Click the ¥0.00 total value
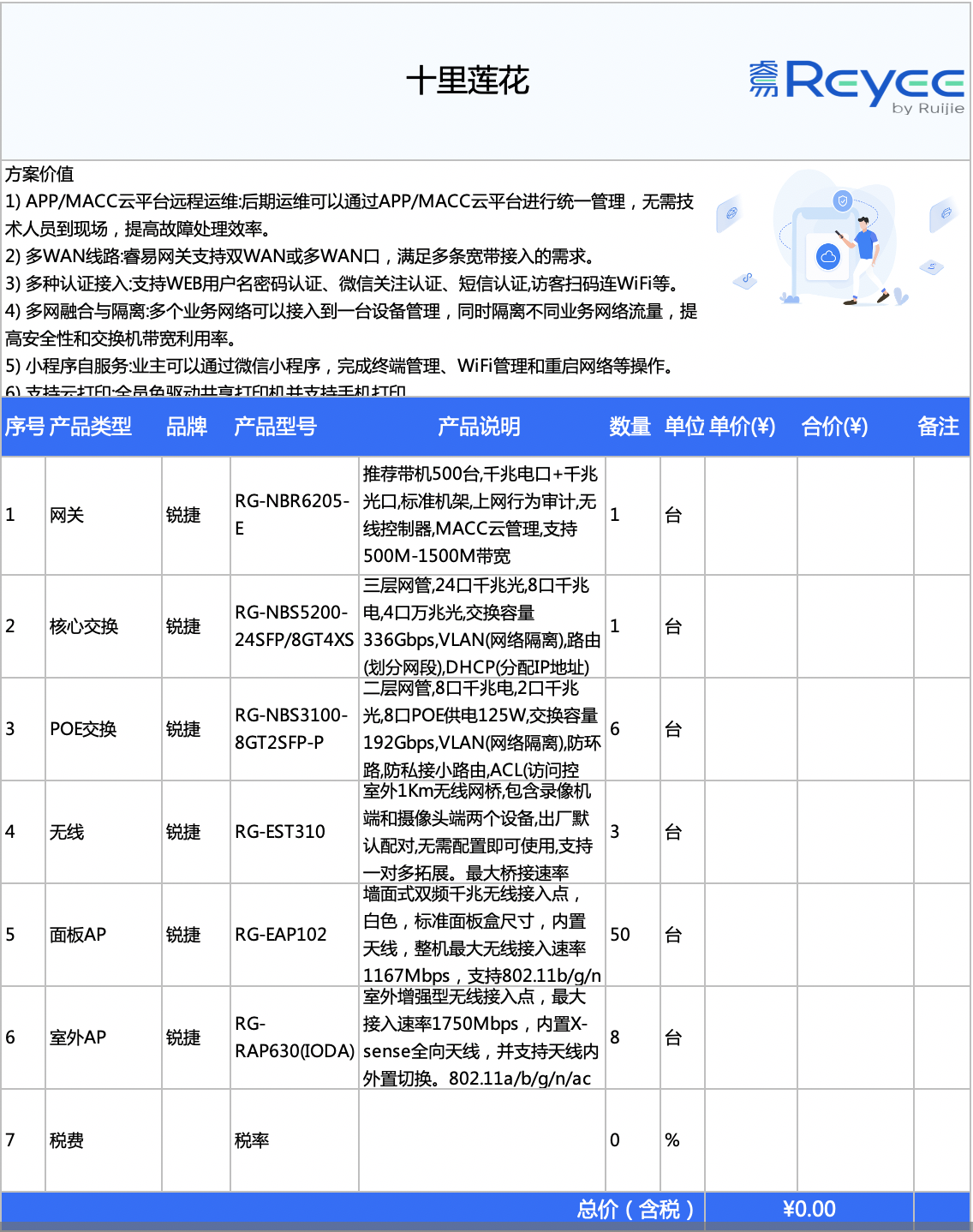 pyautogui.click(x=809, y=1209)
